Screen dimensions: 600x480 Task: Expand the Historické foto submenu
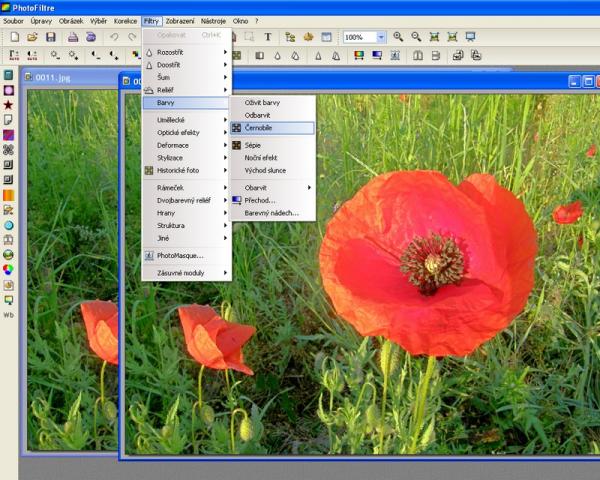tap(186, 170)
